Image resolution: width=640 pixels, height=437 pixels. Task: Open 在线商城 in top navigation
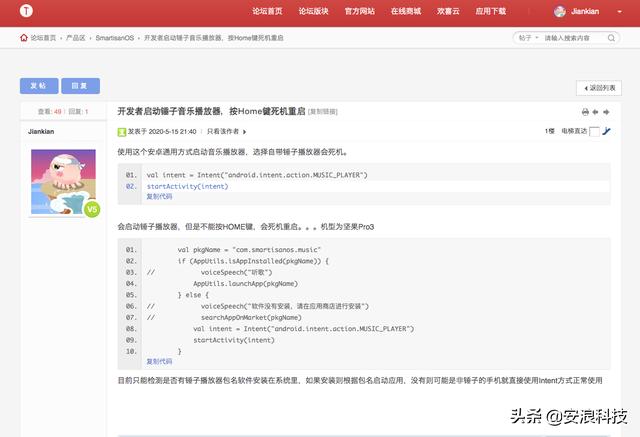coord(406,11)
